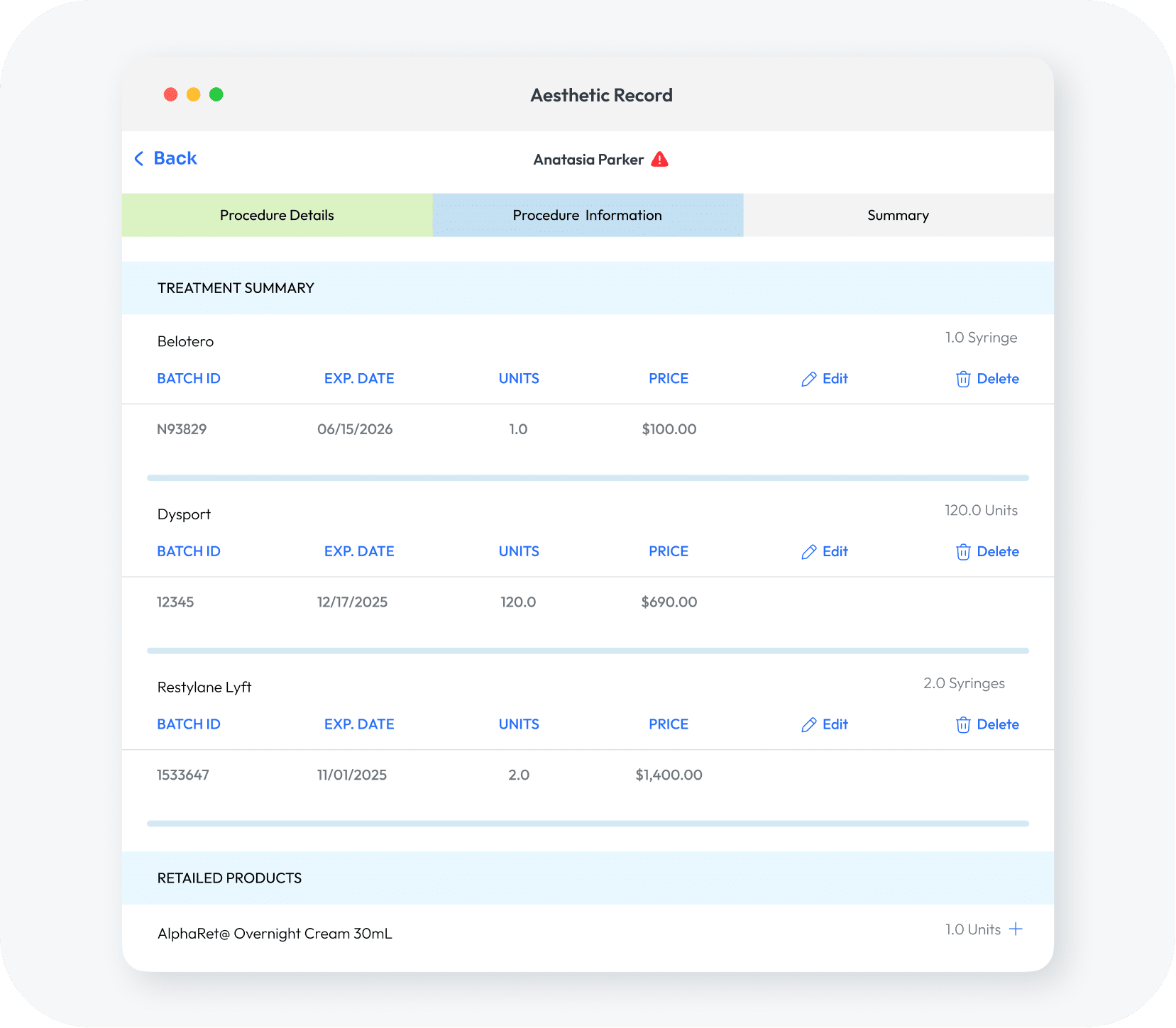The image size is (1176, 1028).
Task: Go to the Summary tab
Action: pos(898,215)
